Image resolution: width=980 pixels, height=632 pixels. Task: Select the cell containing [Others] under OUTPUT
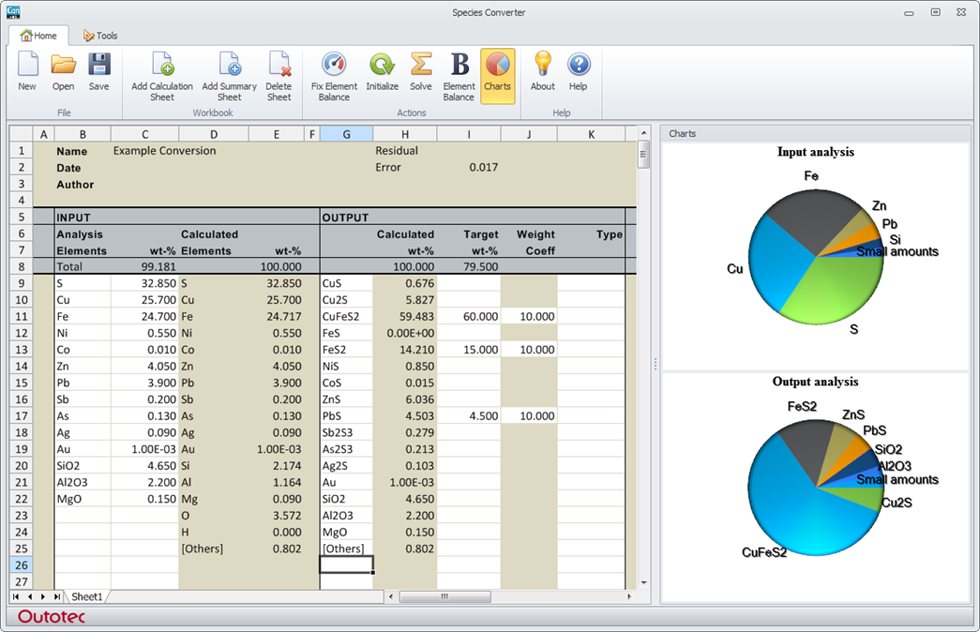[x=345, y=548]
